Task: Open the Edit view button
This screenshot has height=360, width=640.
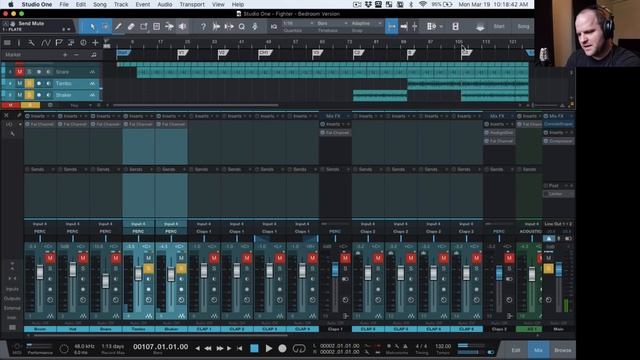Action: [516, 350]
